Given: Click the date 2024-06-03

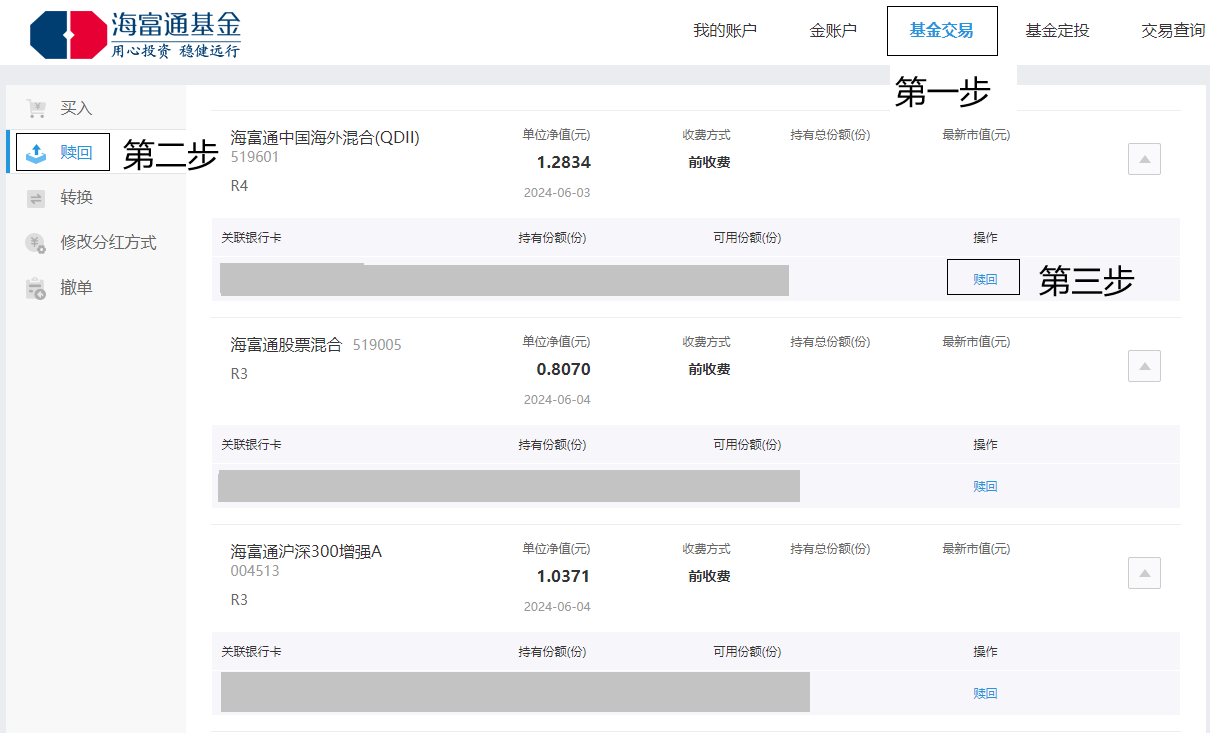Looking at the screenshot, I should pyautogui.click(x=557, y=193).
